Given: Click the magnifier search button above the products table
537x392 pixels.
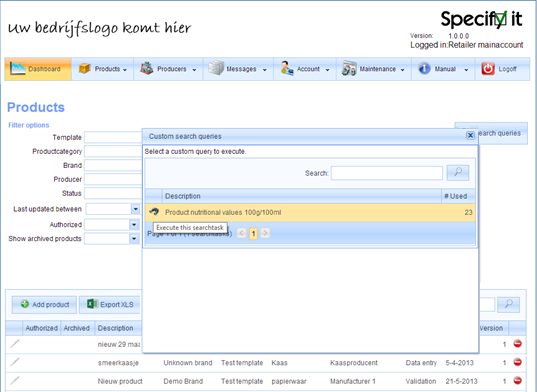Looking at the screenshot, I should click(x=509, y=304).
